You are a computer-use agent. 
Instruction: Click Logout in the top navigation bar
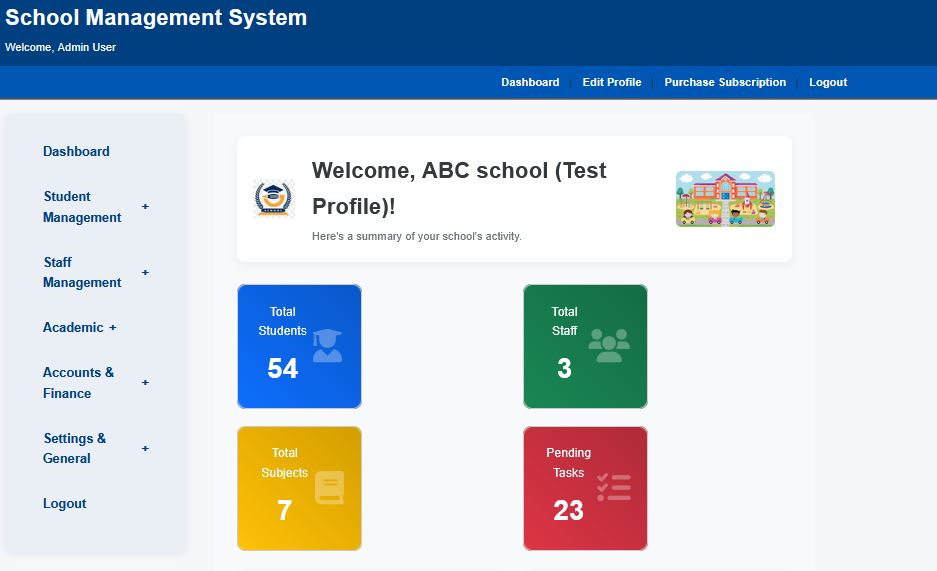tap(828, 82)
